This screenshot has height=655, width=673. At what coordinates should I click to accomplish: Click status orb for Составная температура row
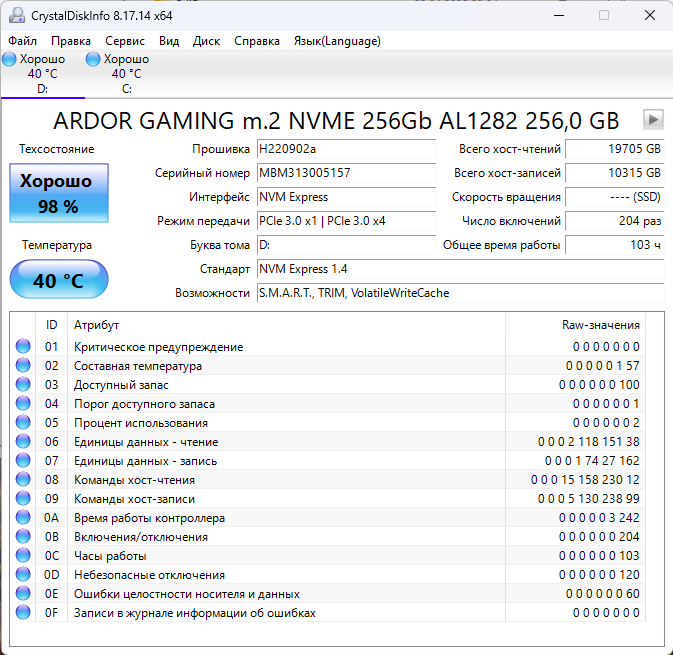click(x=23, y=366)
